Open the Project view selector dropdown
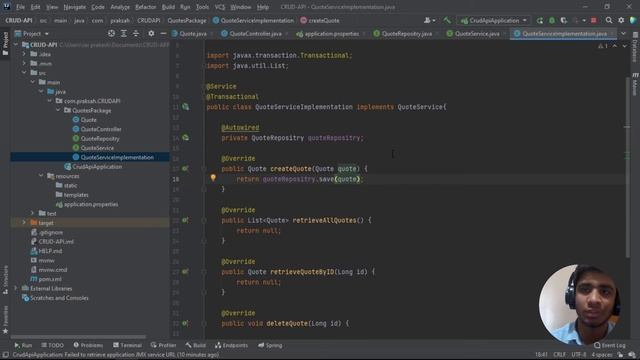This screenshot has width=640, height=360. click(32, 33)
